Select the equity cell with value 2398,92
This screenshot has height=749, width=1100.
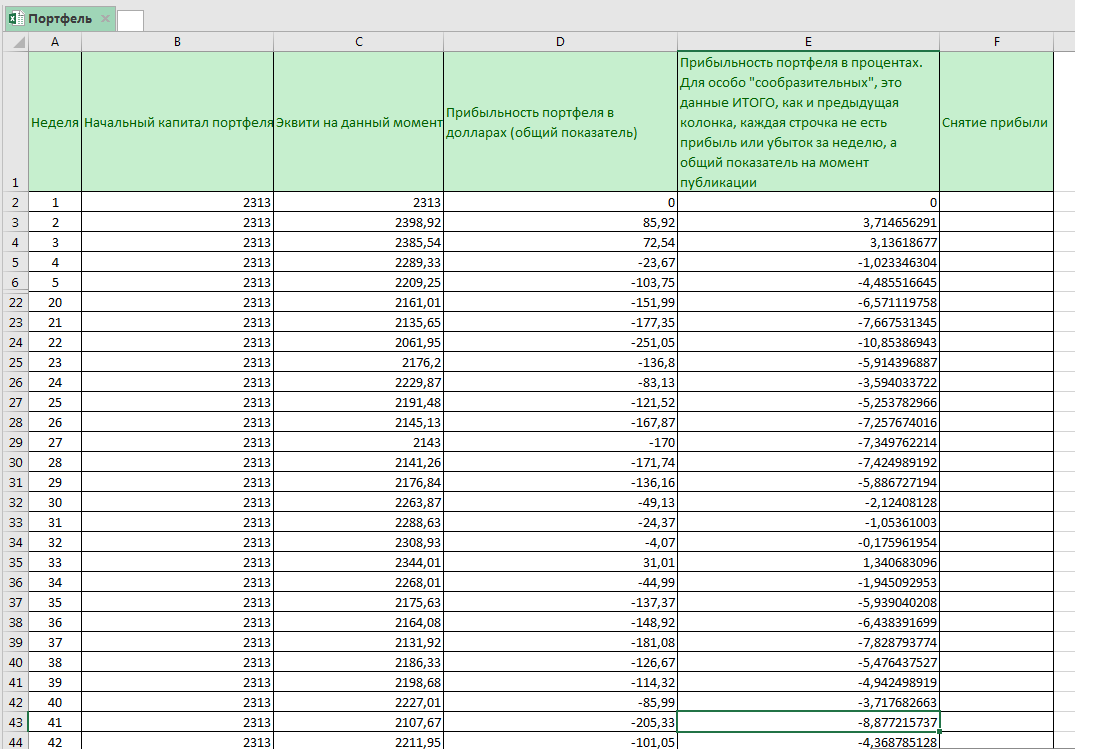(358, 221)
